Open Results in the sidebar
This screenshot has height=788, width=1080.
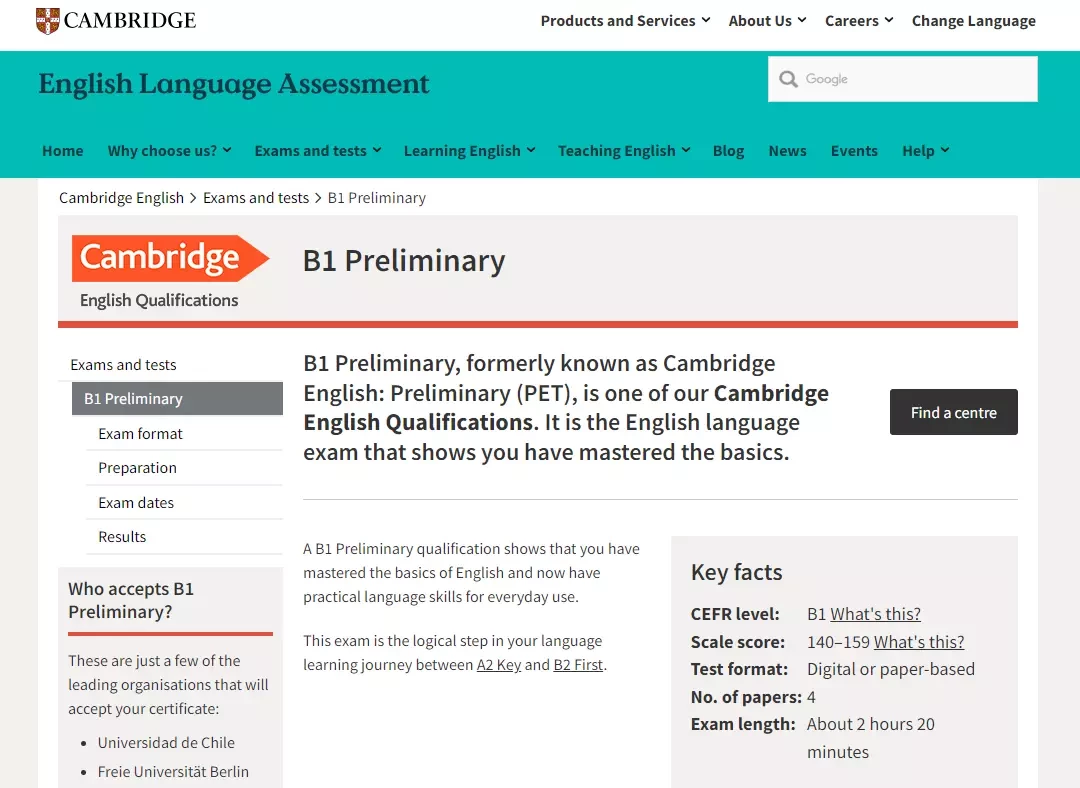[x=122, y=537]
